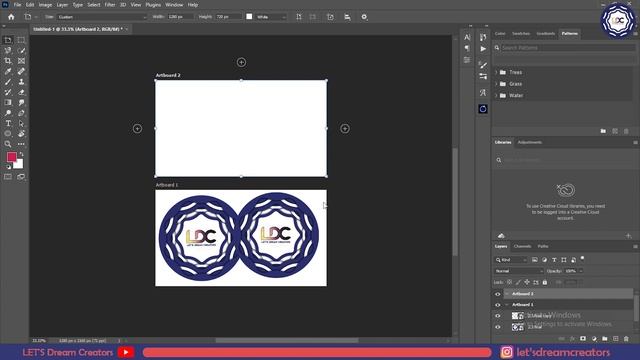Select the Clone Stamp tool
The image size is (640, 360).
tap(21, 82)
